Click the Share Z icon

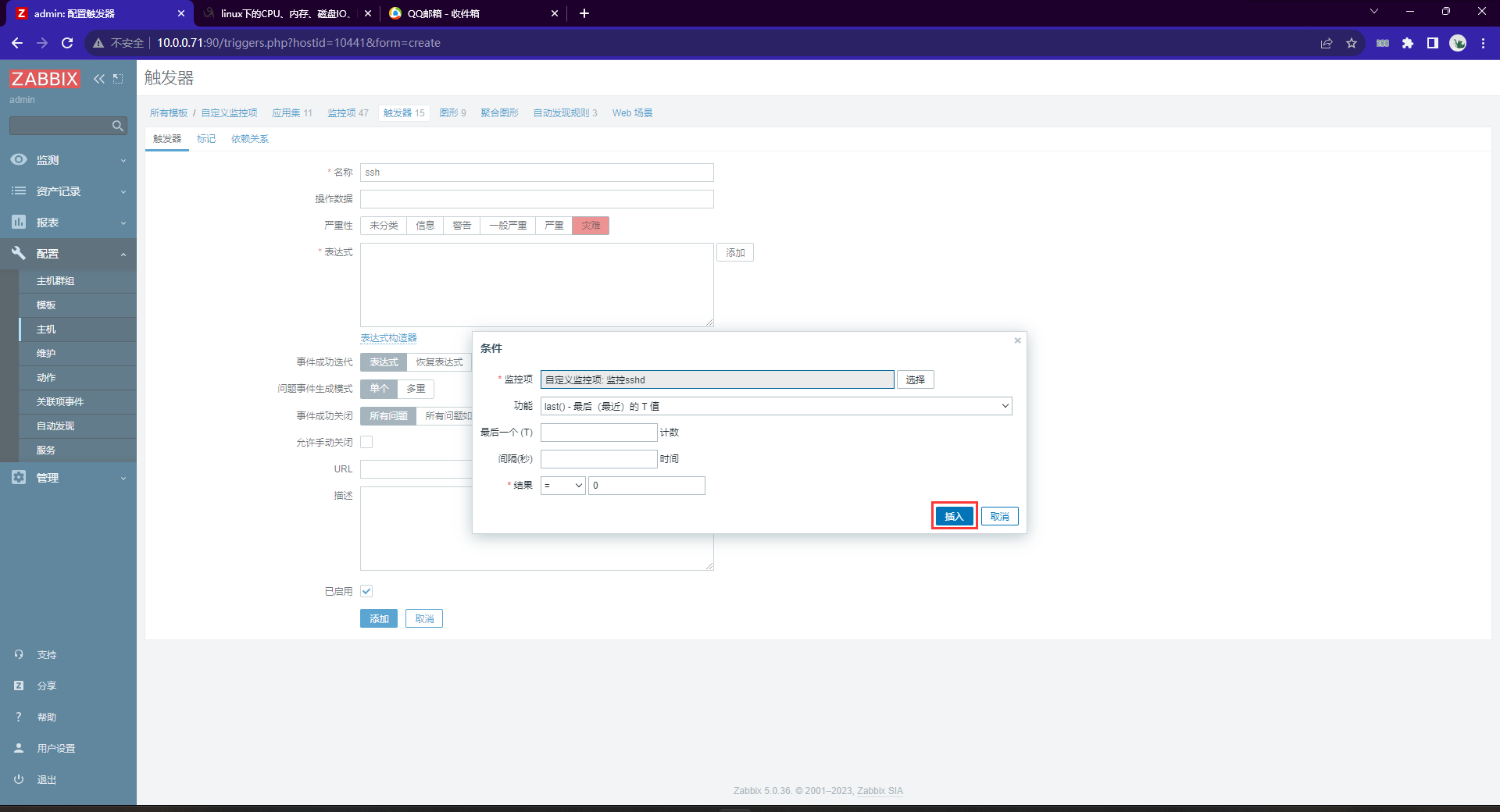[19, 686]
